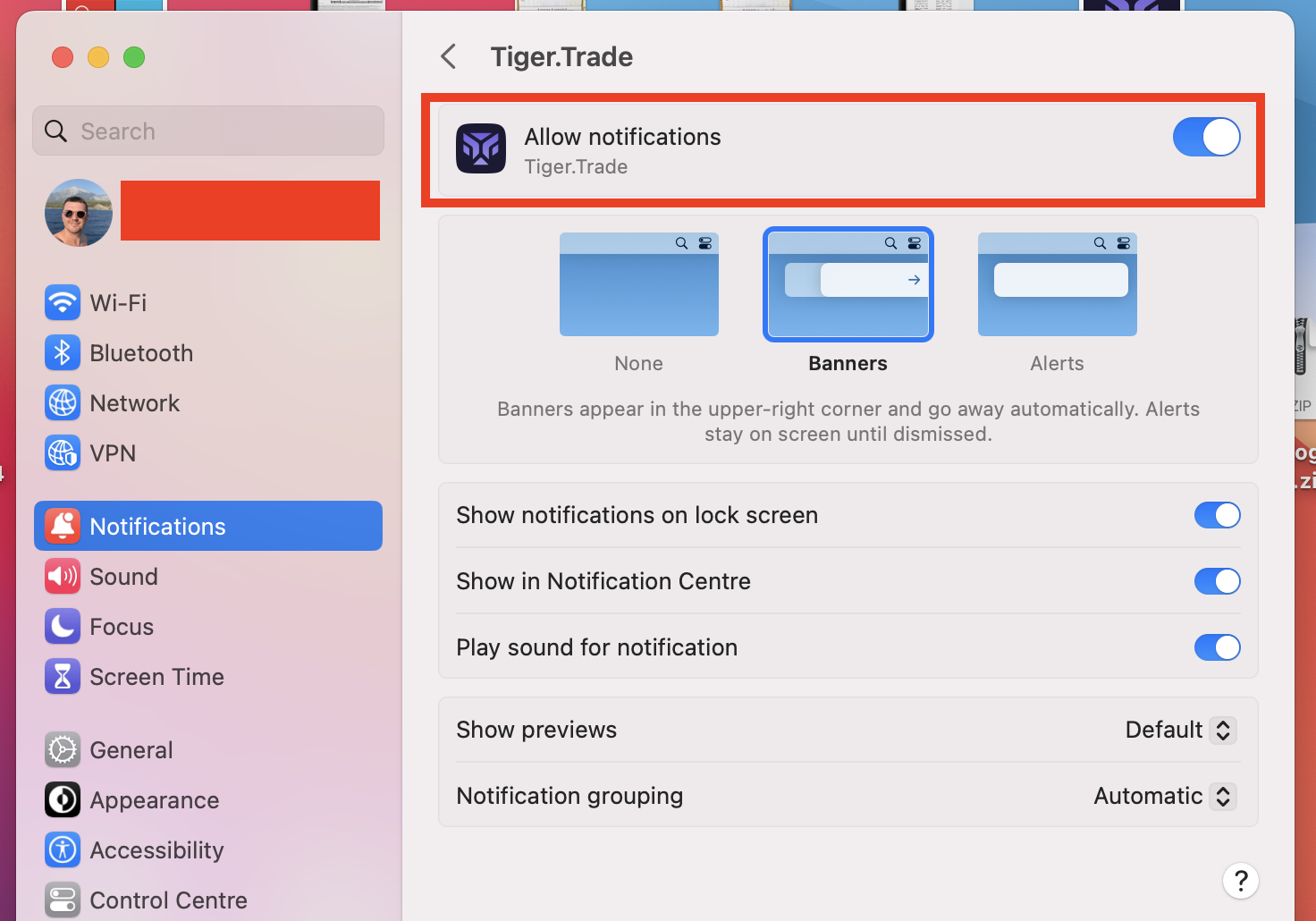
Task: Turn off Play sound for notification
Action: coord(1217,647)
